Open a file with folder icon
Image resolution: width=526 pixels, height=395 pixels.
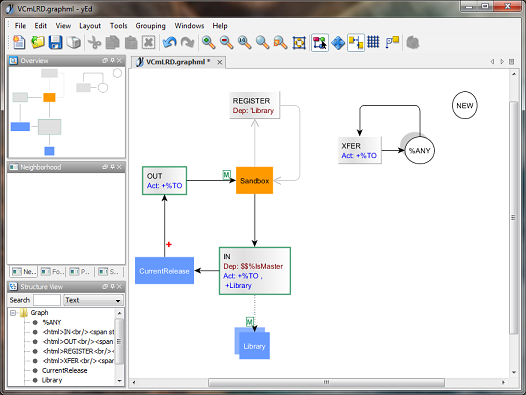(x=38, y=43)
